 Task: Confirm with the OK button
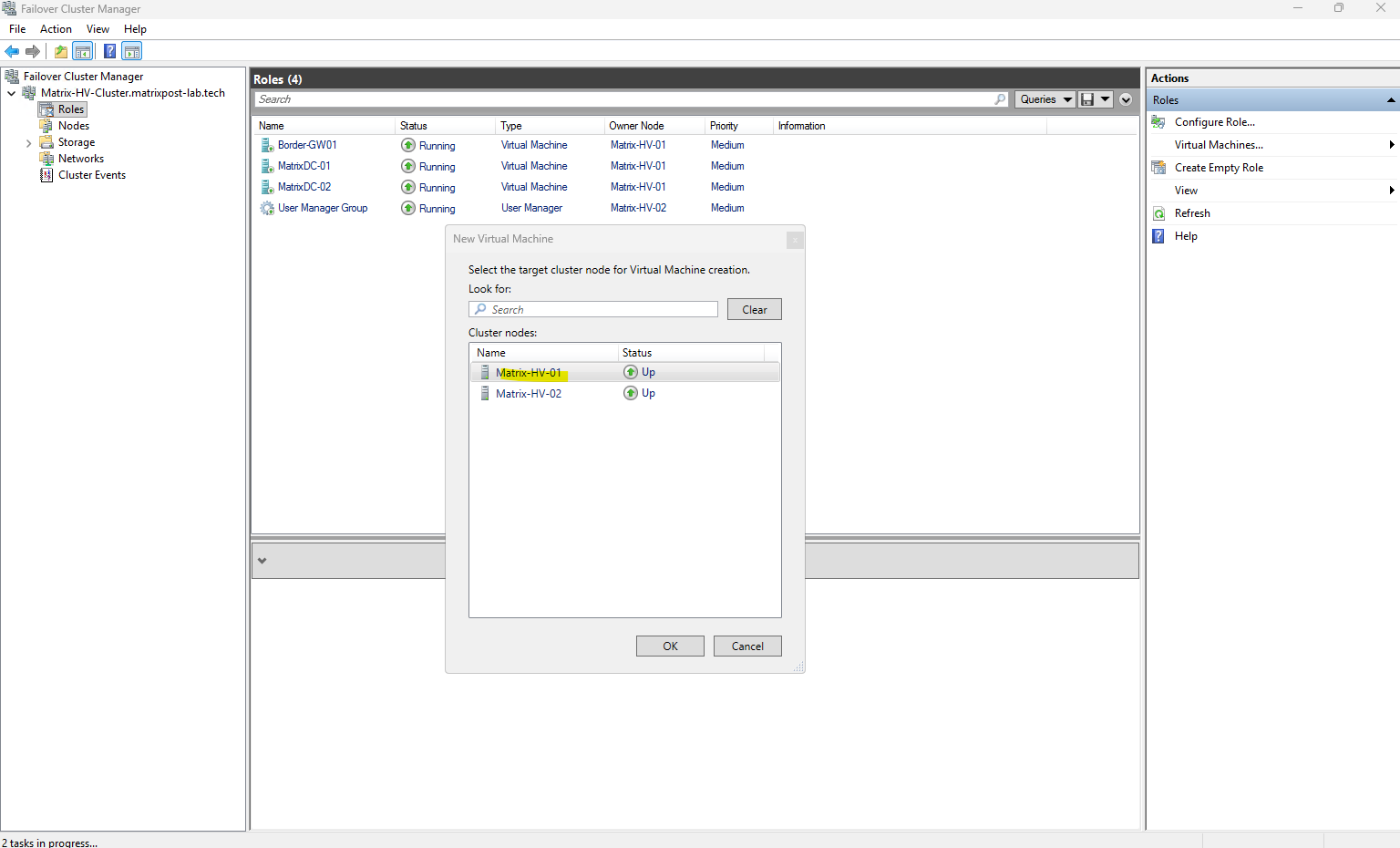pyautogui.click(x=670, y=646)
